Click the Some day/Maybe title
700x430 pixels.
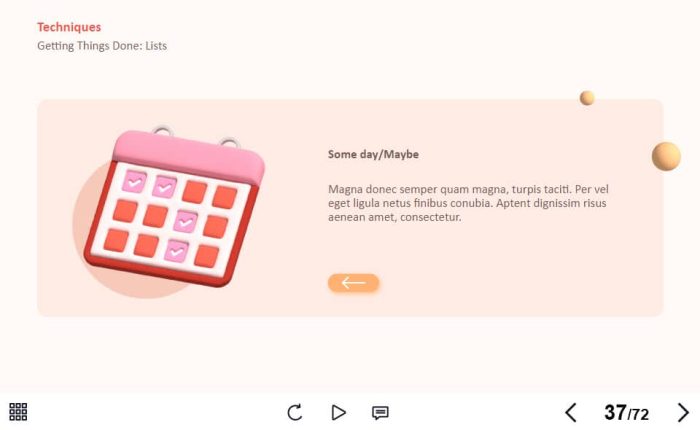(373, 154)
